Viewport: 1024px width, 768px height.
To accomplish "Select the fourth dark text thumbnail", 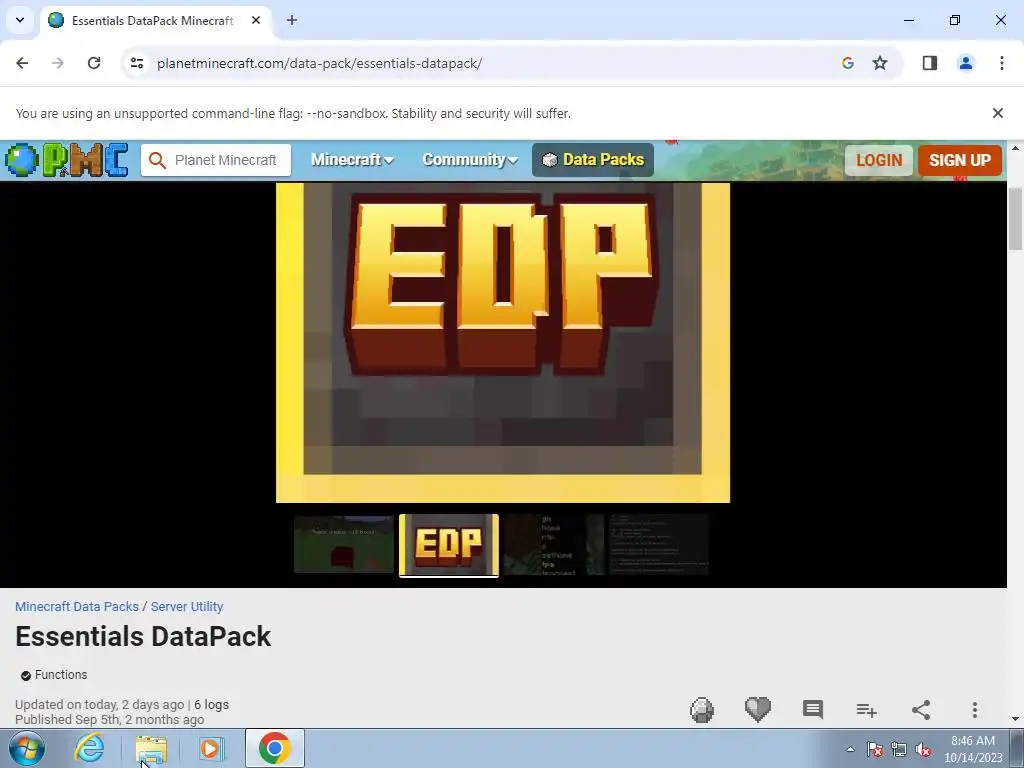I will point(659,545).
